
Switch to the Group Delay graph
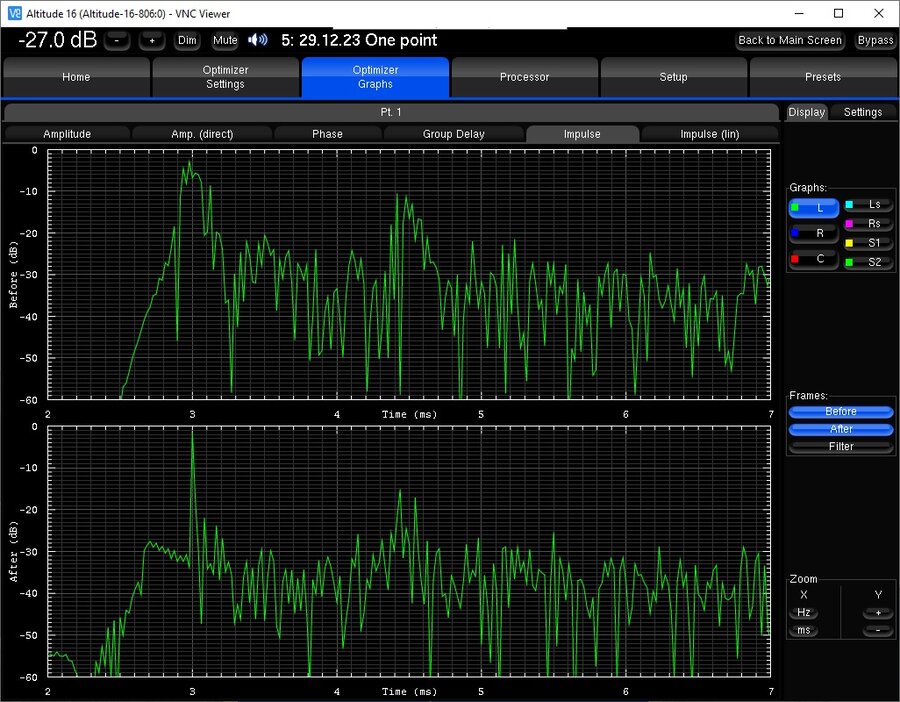pos(453,134)
